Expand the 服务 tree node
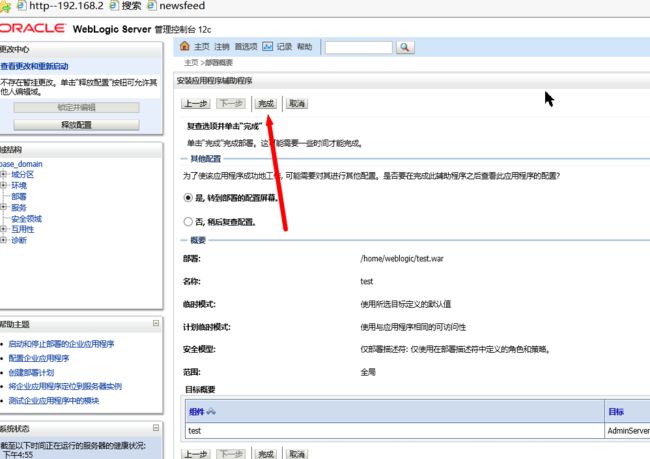Viewport: 650px width, 459px height. coord(3,207)
